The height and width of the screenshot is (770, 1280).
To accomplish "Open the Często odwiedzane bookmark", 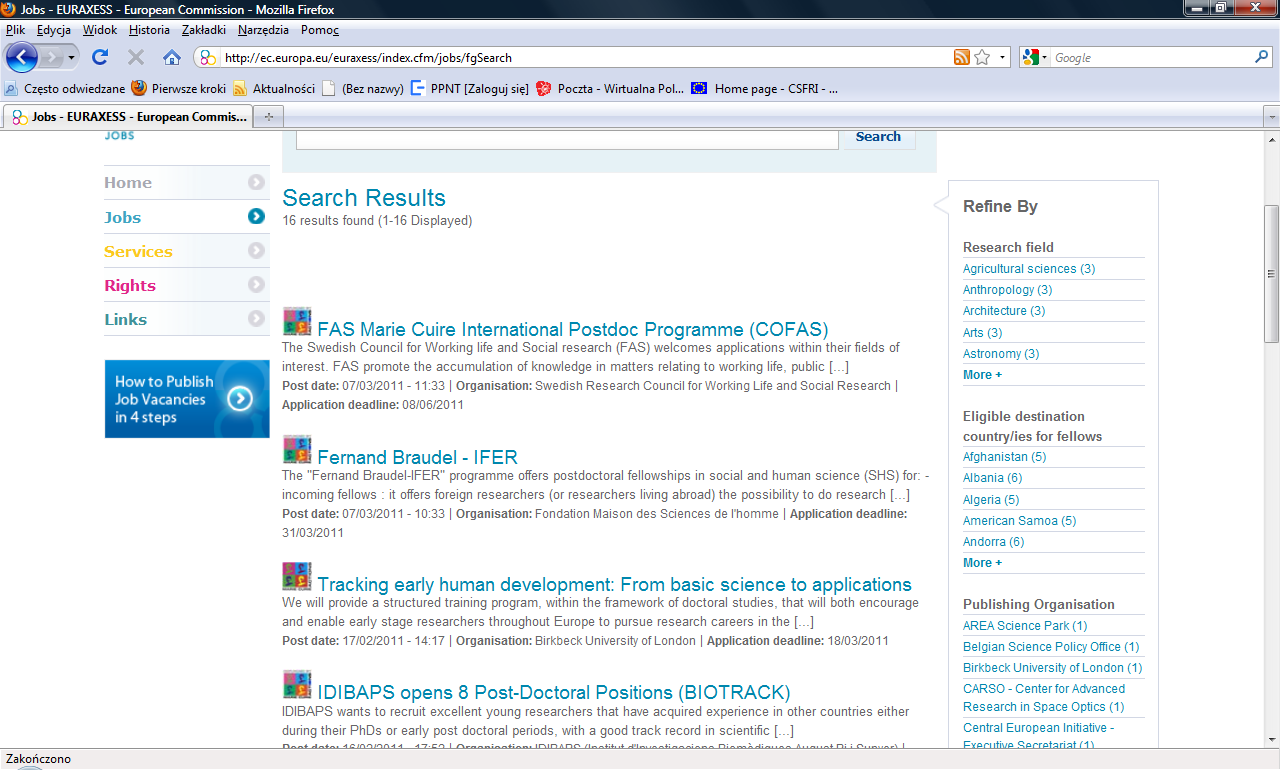I will [65, 88].
